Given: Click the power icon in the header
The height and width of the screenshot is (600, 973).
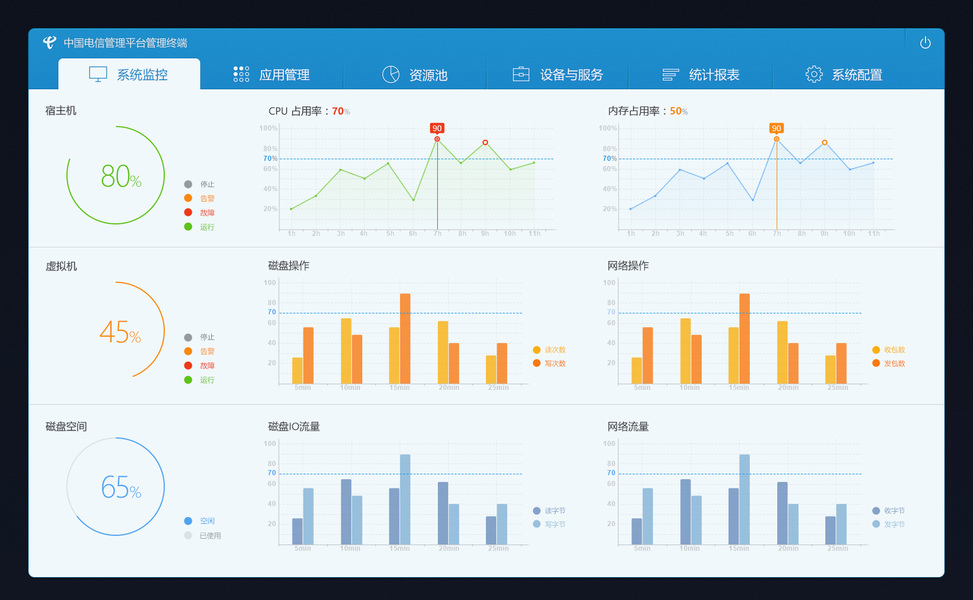Looking at the screenshot, I should coord(925,43).
